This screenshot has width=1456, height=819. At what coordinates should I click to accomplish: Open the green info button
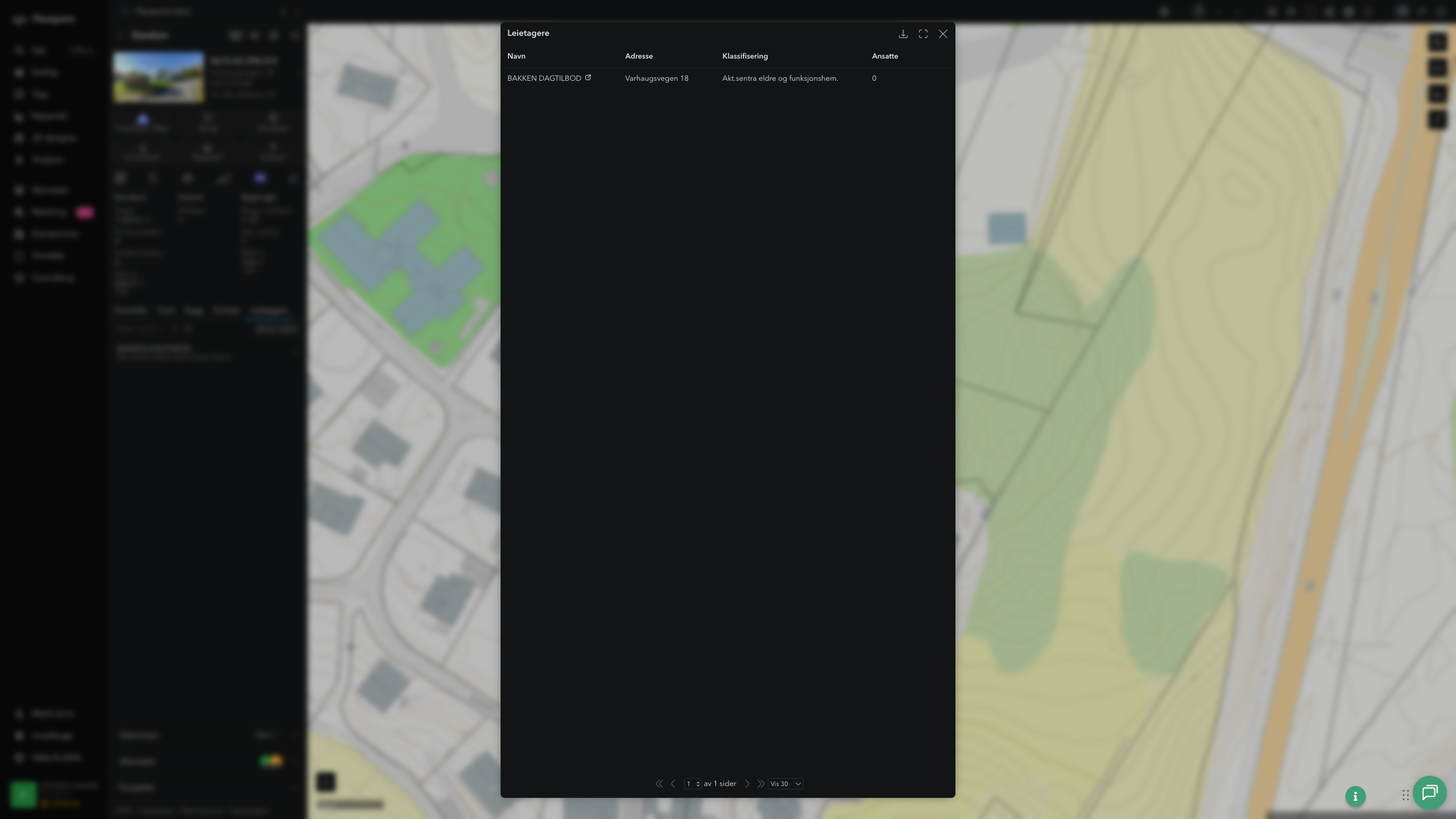coord(1355,796)
